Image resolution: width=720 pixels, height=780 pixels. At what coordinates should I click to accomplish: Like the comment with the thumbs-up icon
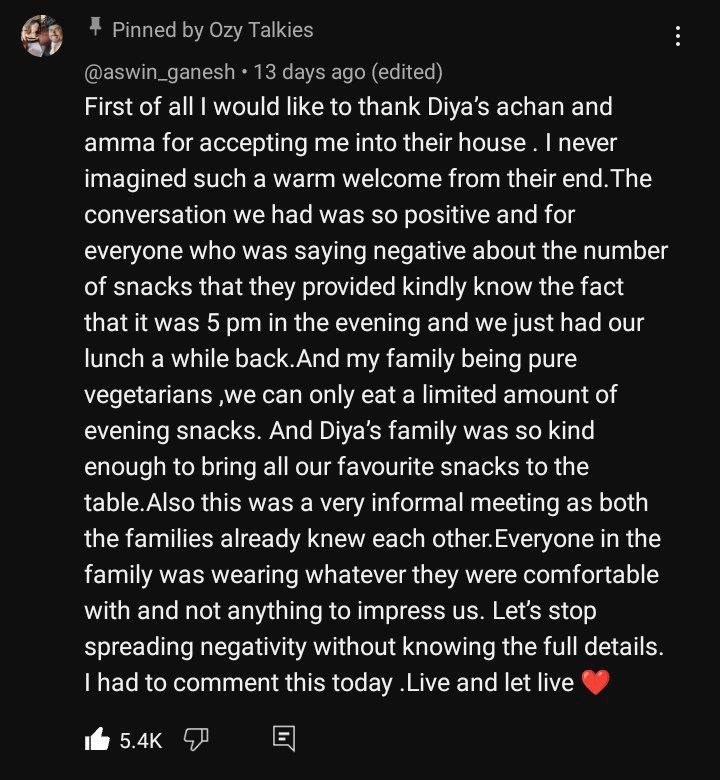click(x=97, y=739)
